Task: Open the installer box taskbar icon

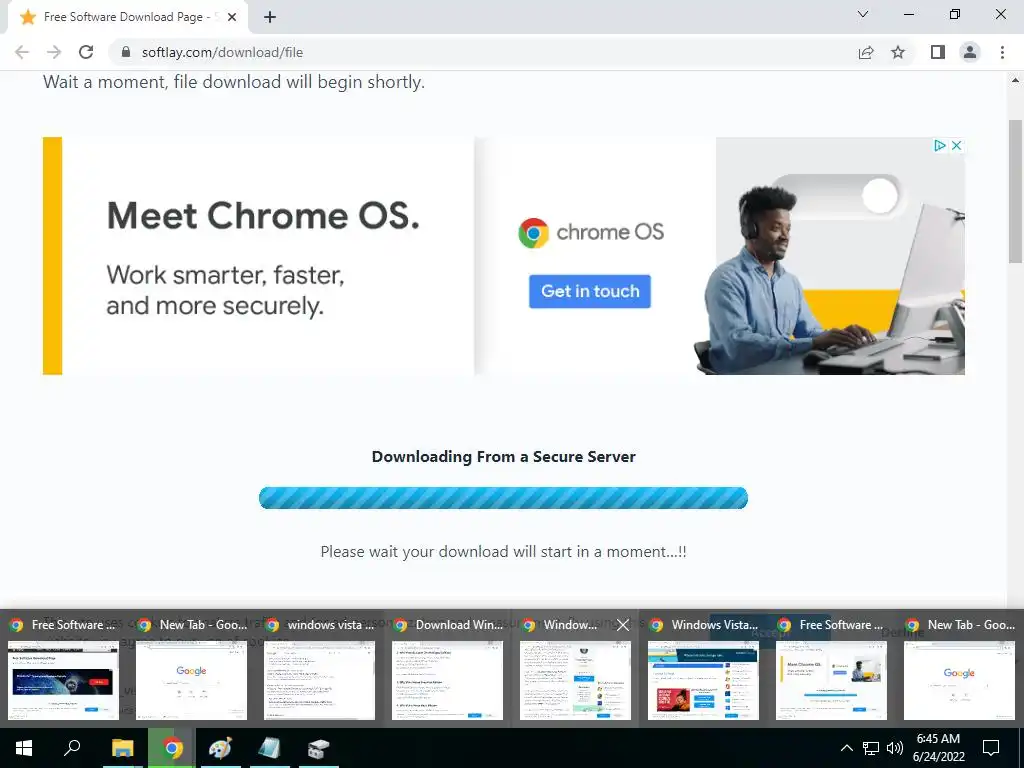Action: (319, 748)
